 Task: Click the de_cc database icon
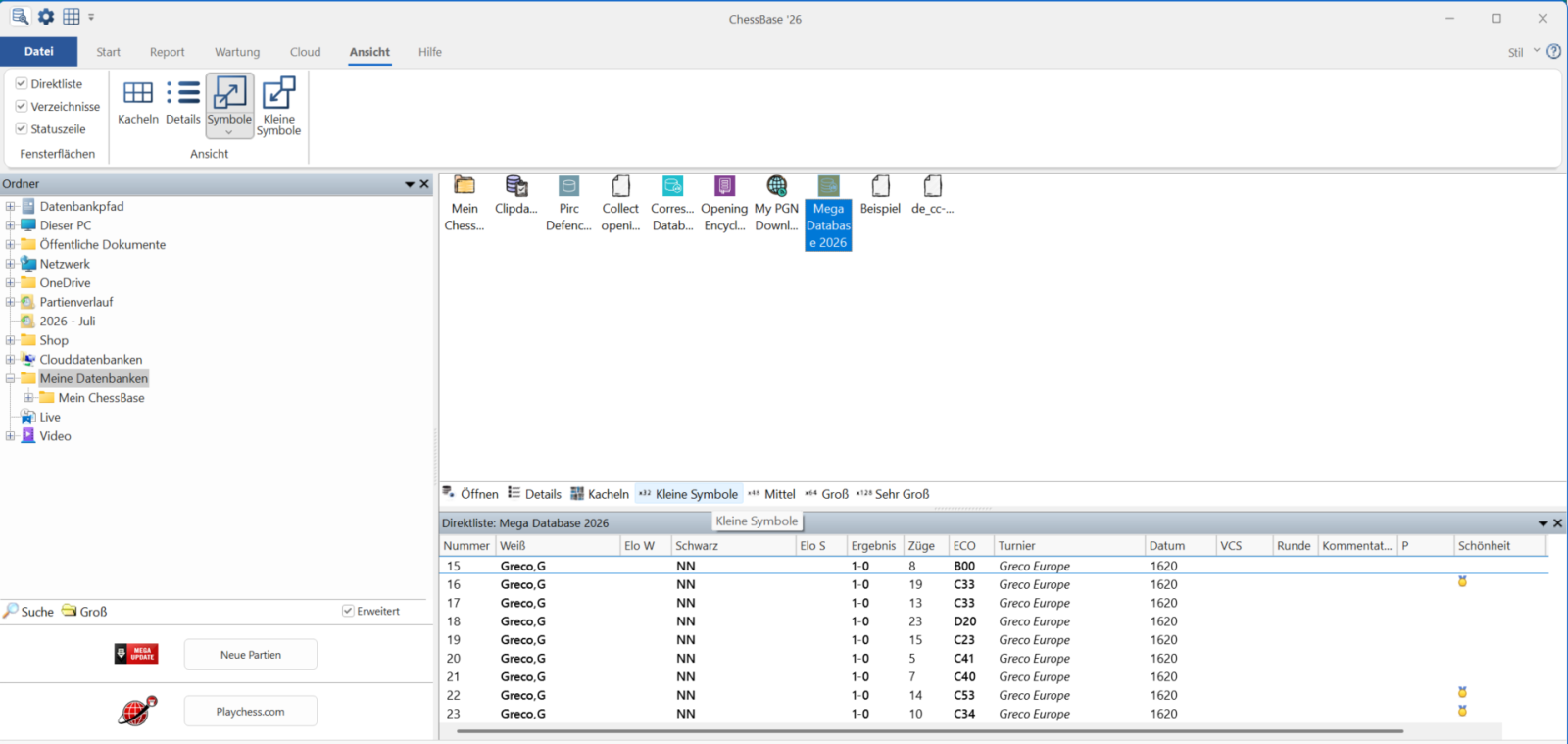pos(932,195)
